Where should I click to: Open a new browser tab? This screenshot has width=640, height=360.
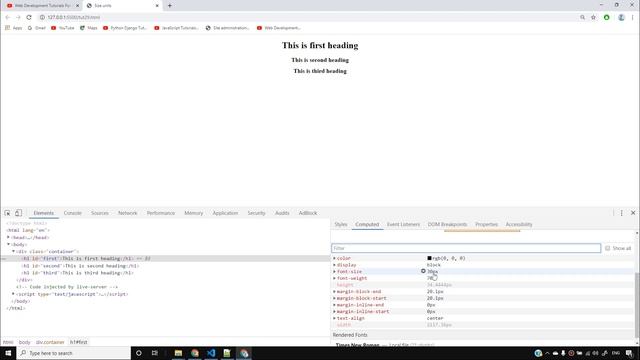click(x=170, y=6)
